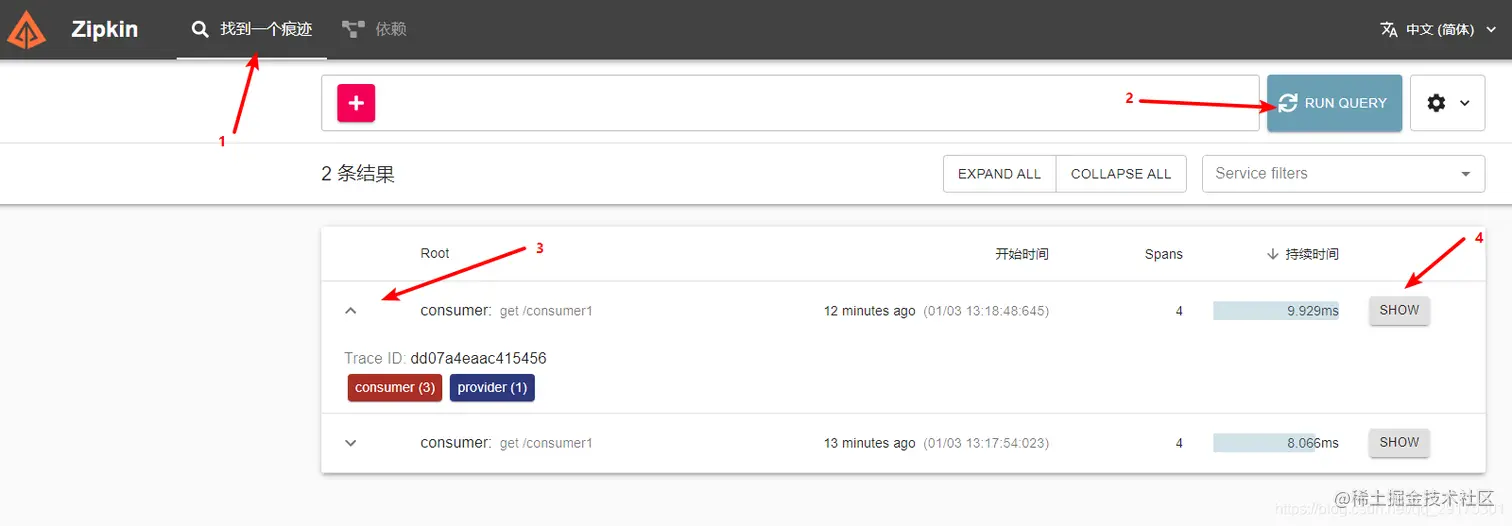Click the RUN QUERY button
This screenshot has width=1512, height=526.
pos(1334,103)
